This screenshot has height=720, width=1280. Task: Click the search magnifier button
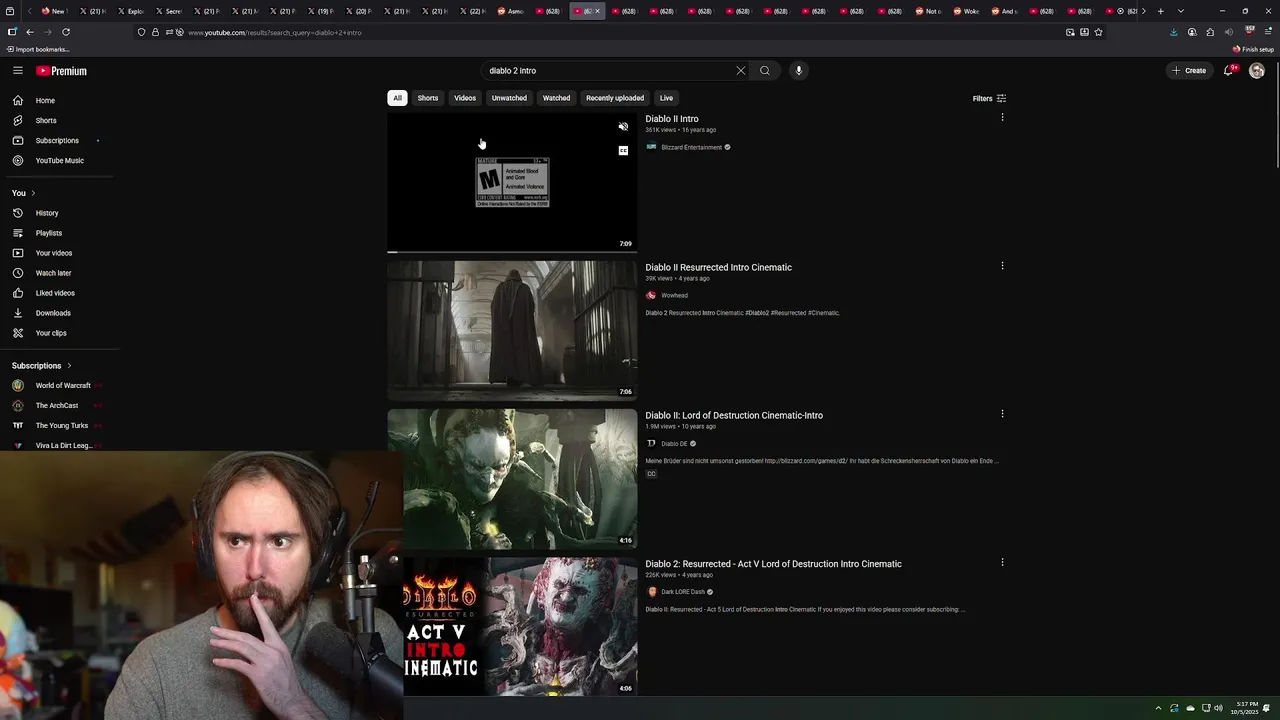[x=765, y=71]
